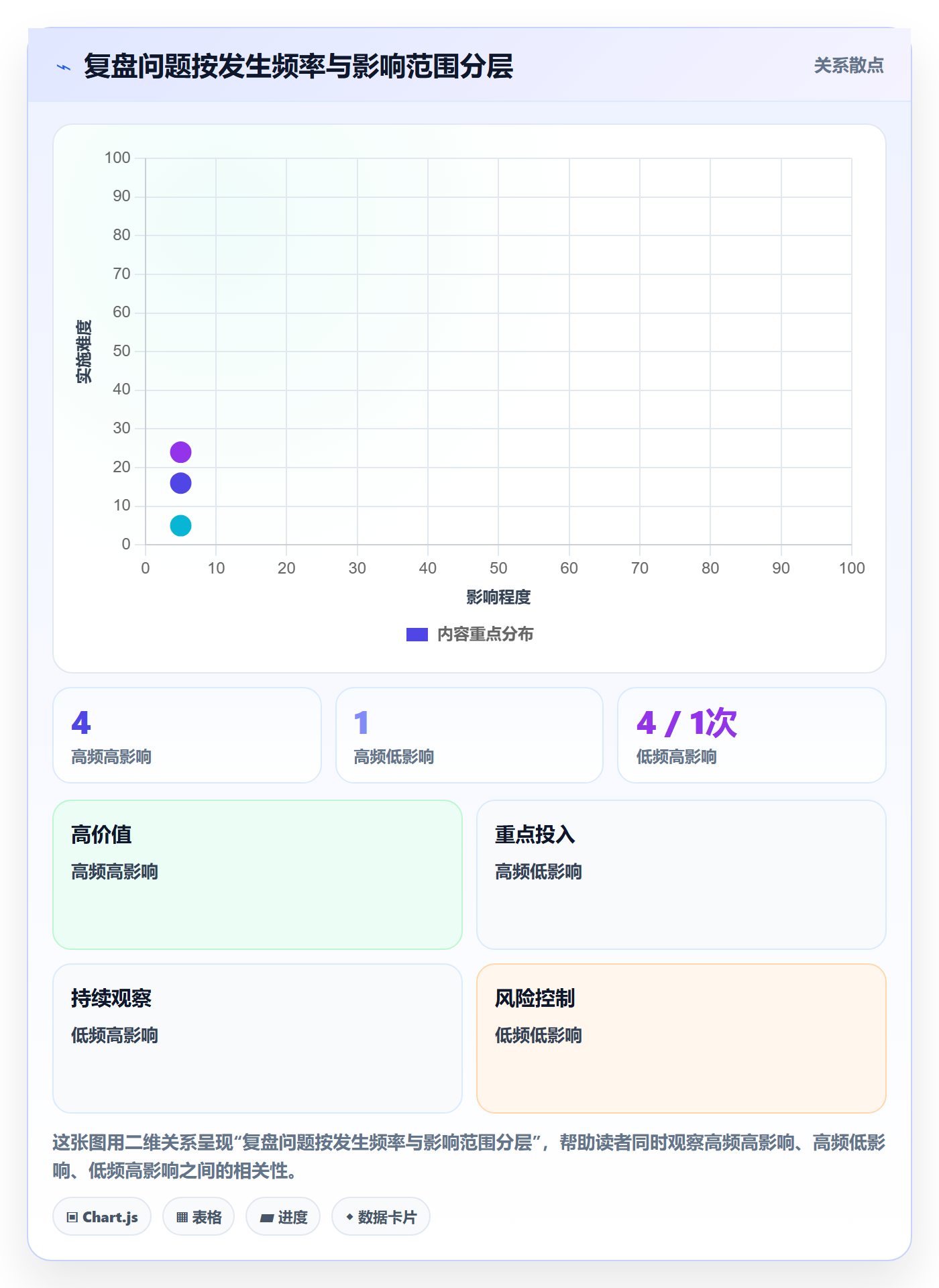Click the 数据卡片 tag
Image resolution: width=939 pixels, height=1288 pixels.
coord(381,1217)
